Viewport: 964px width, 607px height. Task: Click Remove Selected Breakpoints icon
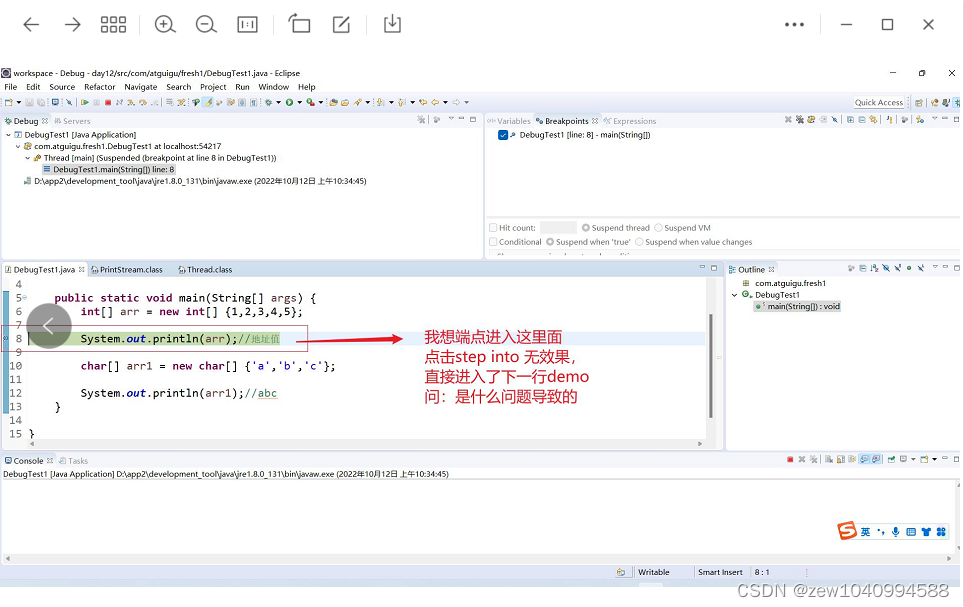point(788,120)
